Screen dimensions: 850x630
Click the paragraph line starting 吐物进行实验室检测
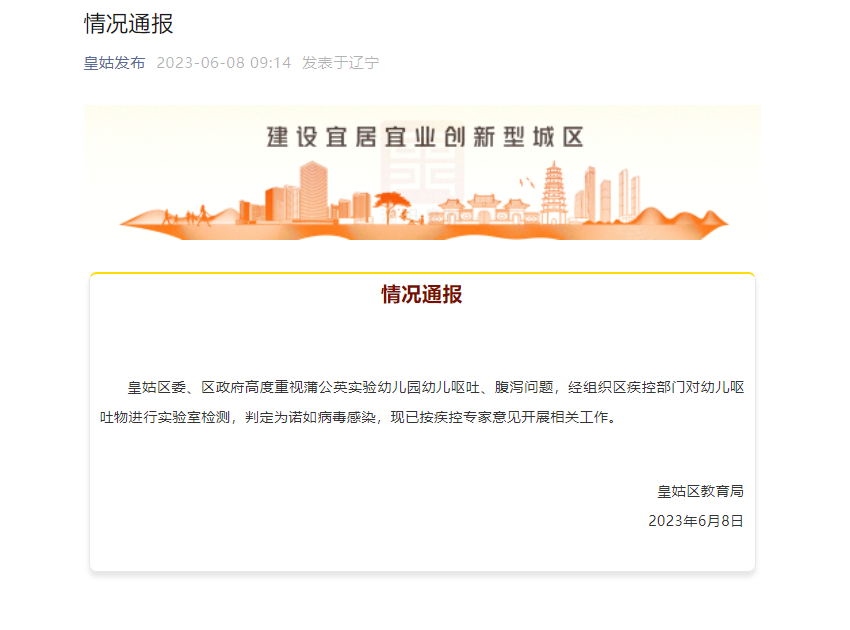358,417
